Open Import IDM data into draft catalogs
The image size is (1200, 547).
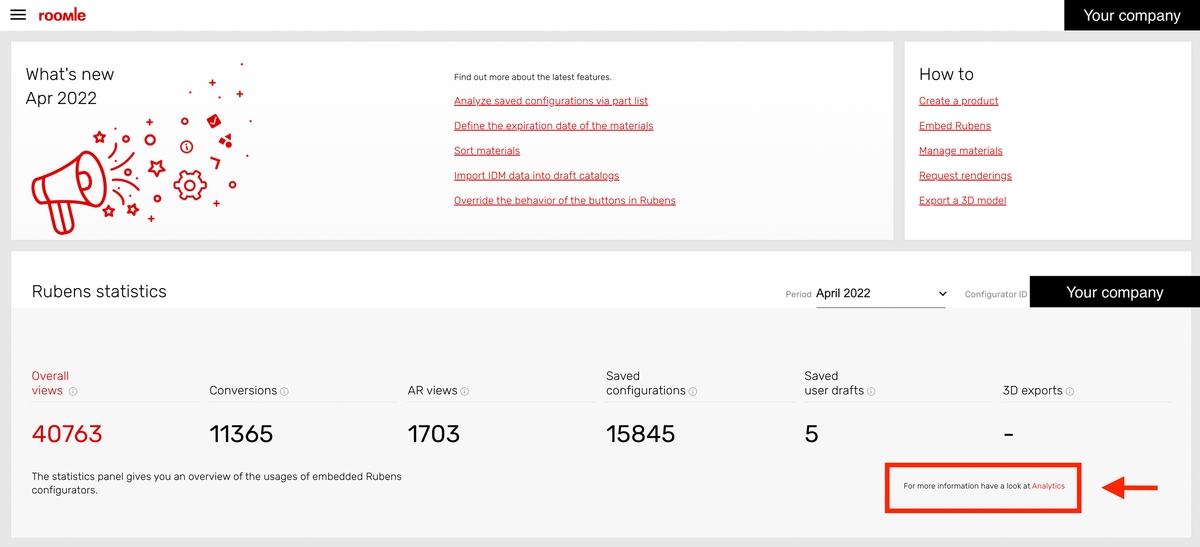coord(536,176)
